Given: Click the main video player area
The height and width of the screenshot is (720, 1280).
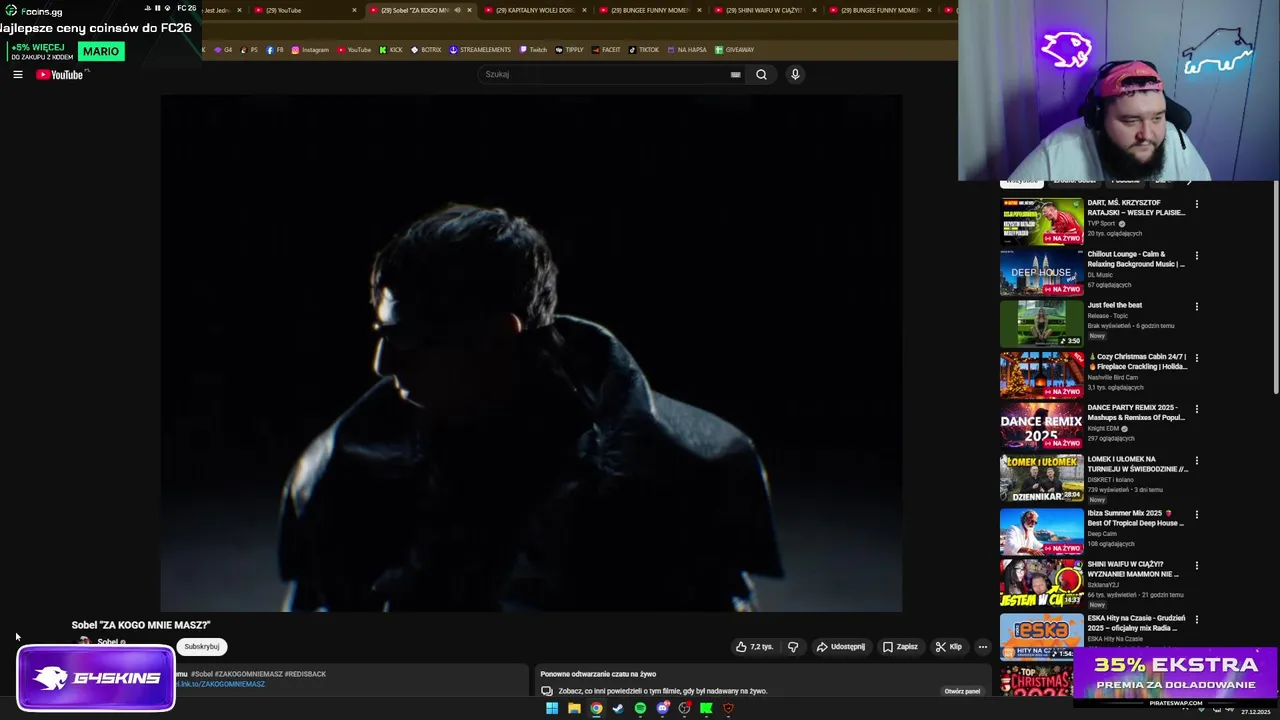Looking at the screenshot, I should tap(531, 353).
